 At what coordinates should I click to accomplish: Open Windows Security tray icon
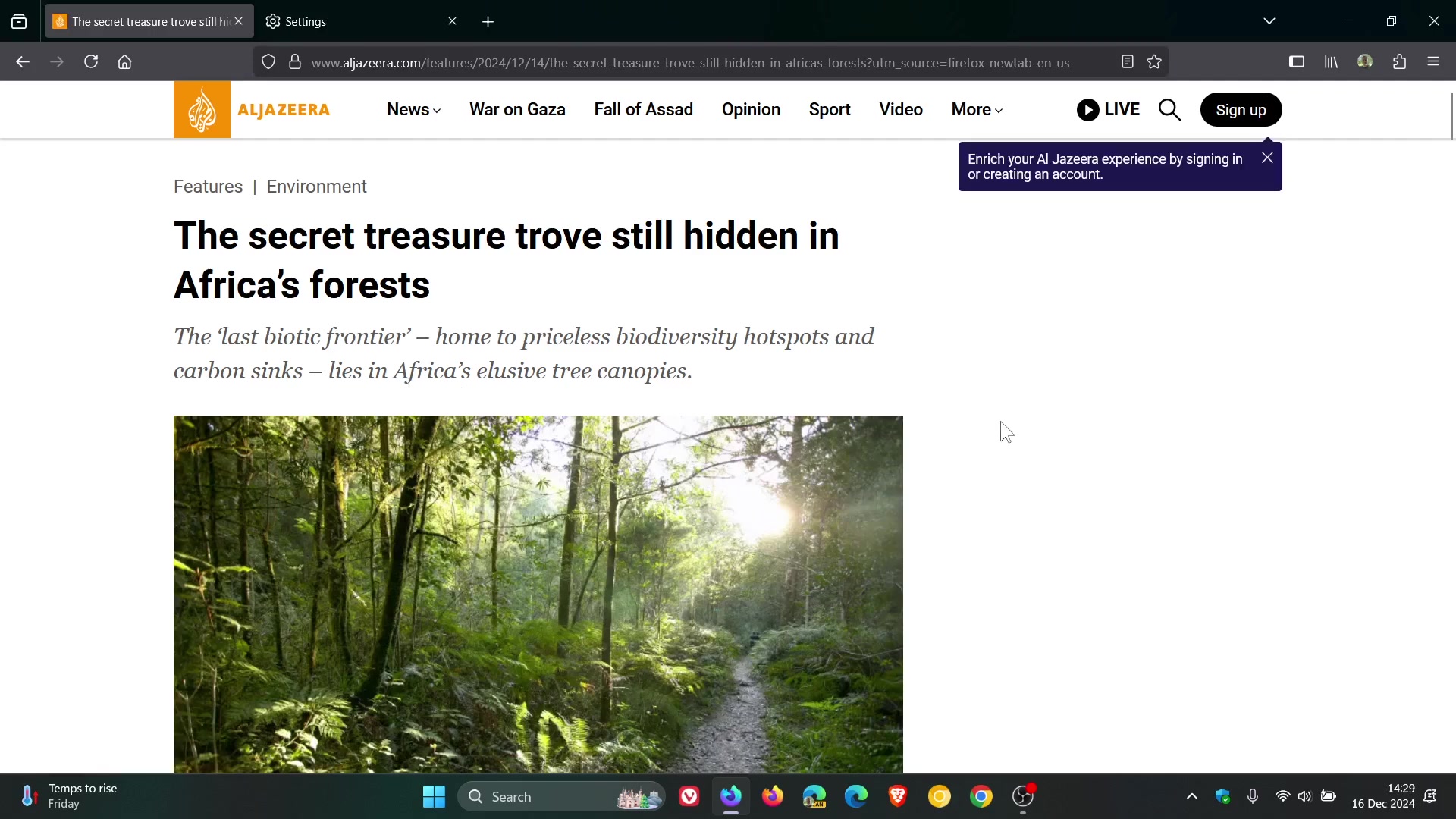[1222, 796]
